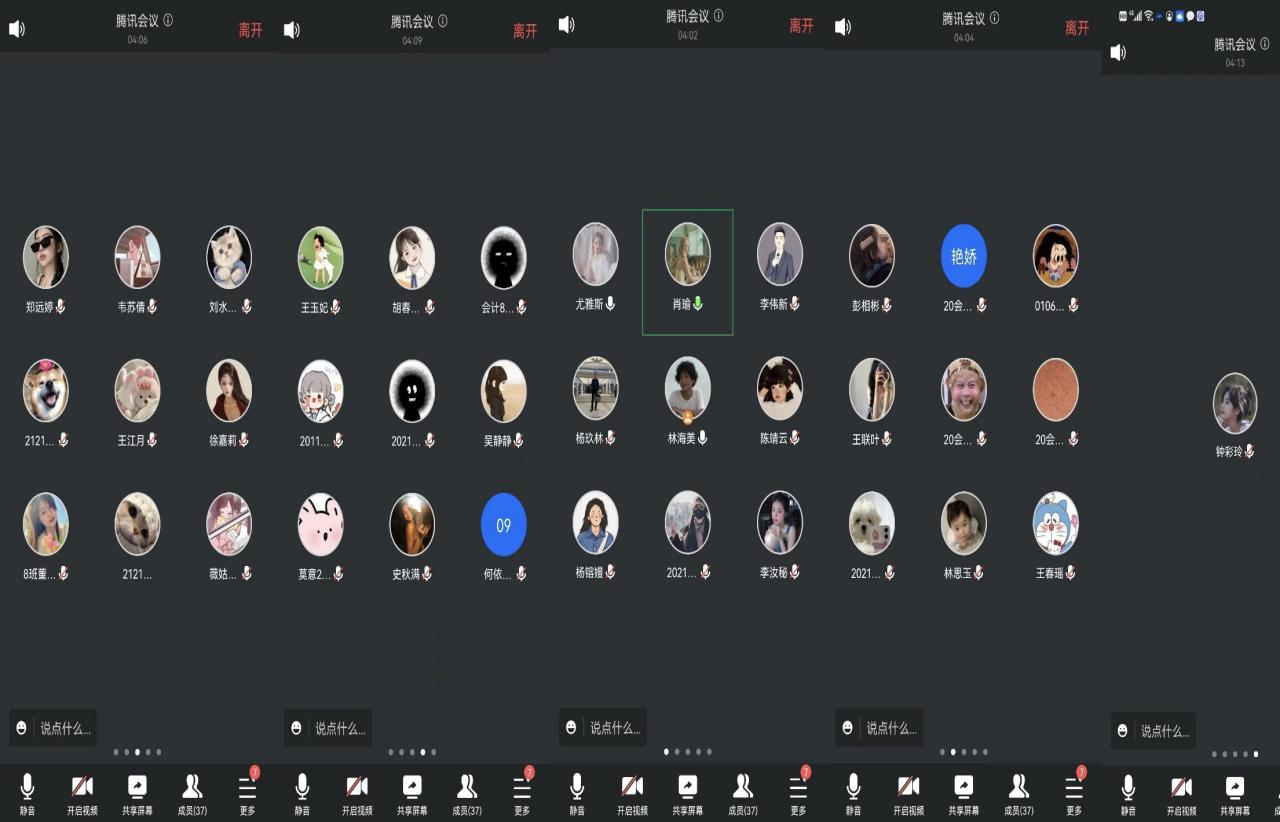Image resolution: width=1280 pixels, height=822 pixels.
Task: Toggle 肖瑜's green microphone indicator
Action: [x=698, y=304]
